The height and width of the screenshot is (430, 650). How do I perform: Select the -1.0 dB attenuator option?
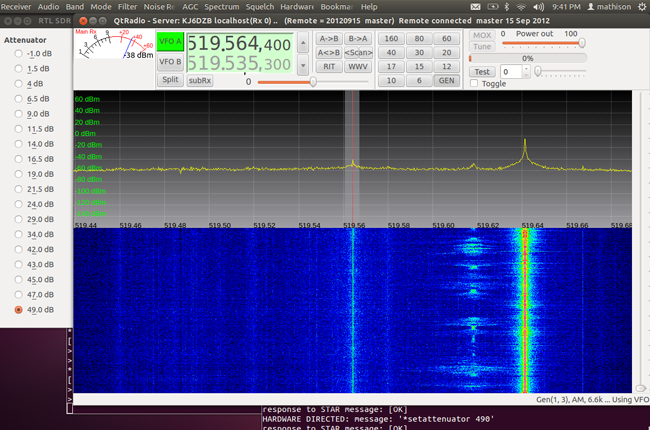tap(20, 53)
